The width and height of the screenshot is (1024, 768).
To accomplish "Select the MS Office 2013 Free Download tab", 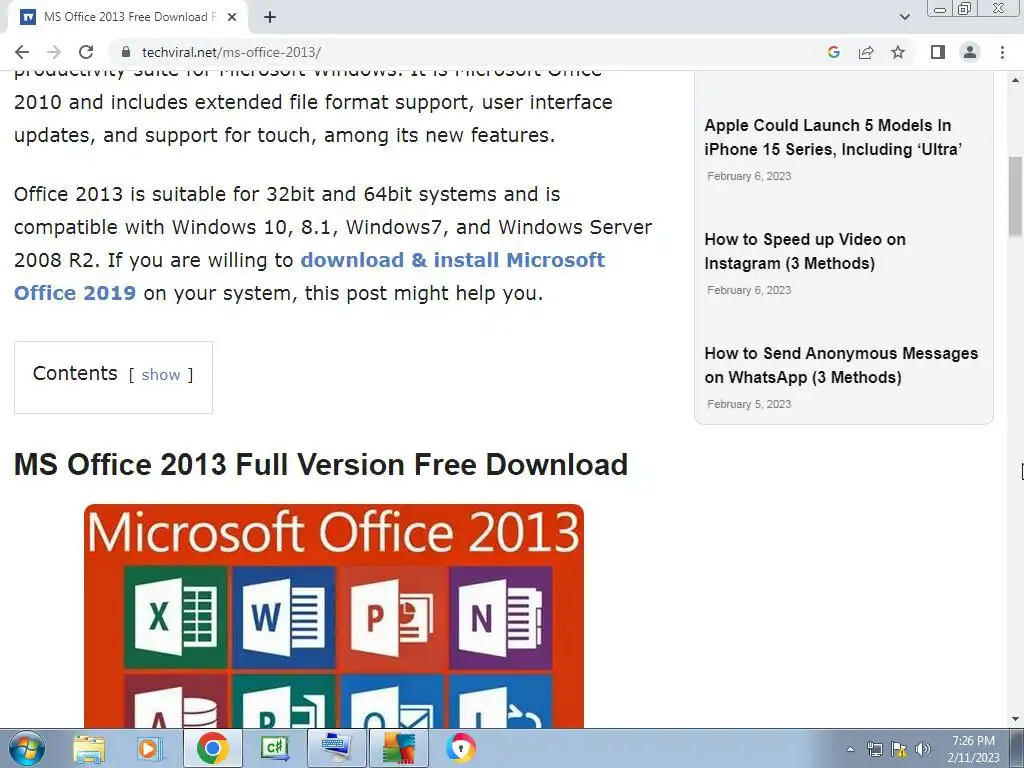I will click(128, 17).
